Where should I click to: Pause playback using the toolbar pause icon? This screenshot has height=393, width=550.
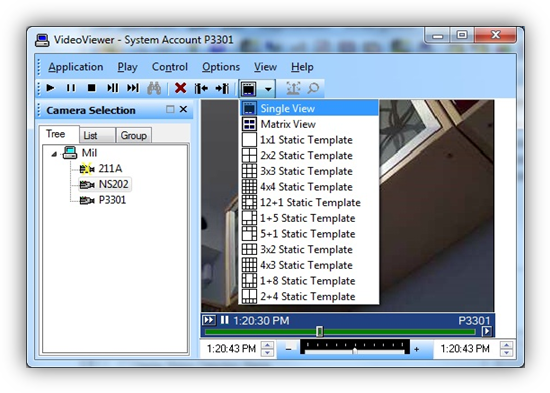coord(71,88)
